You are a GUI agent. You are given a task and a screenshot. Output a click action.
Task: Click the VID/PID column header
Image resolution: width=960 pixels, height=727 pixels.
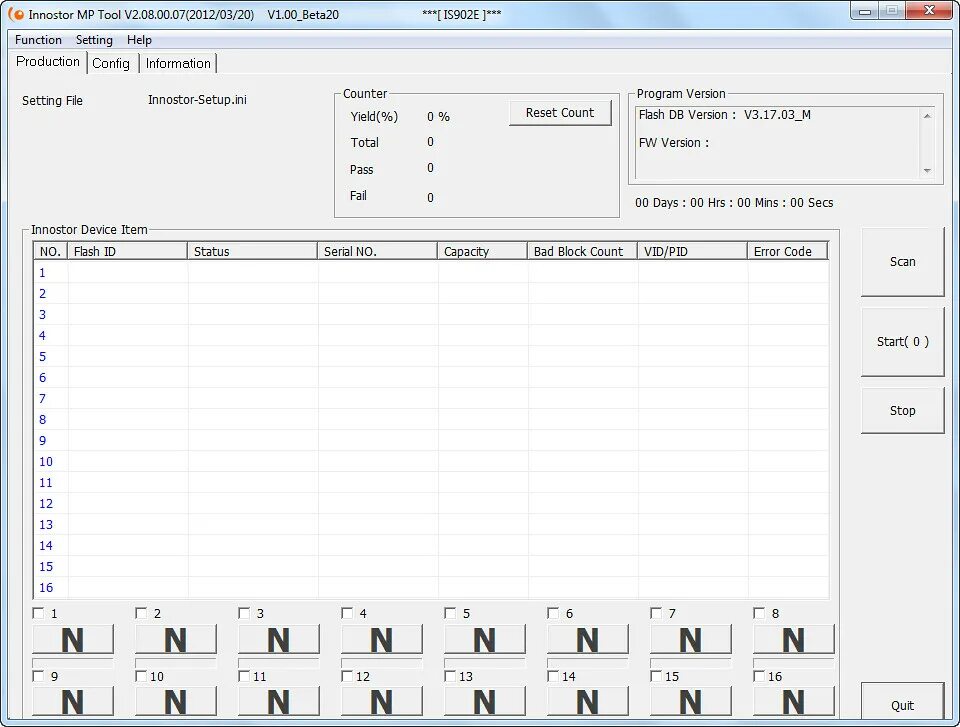click(692, 251)
